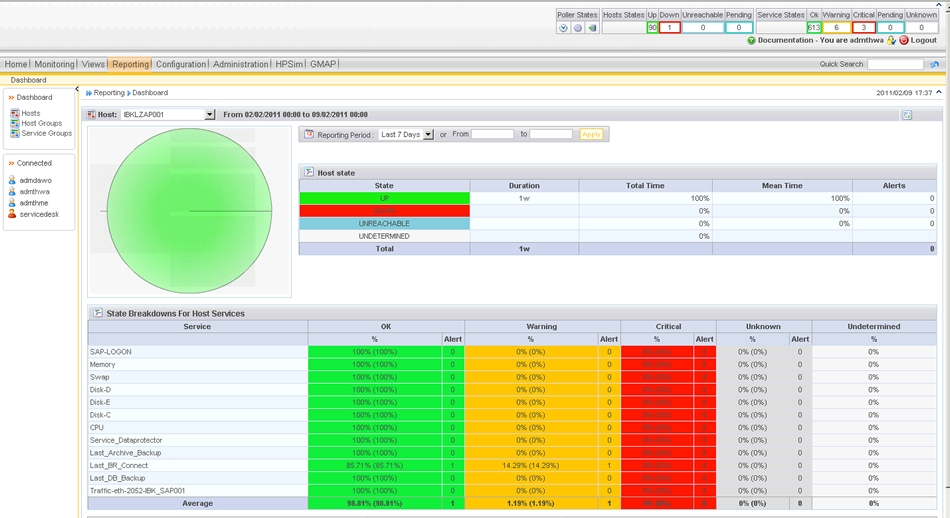Click the host icon beside Host label
Image resolution: width=950 pixels, height=518 pixels.
[91, 115]
